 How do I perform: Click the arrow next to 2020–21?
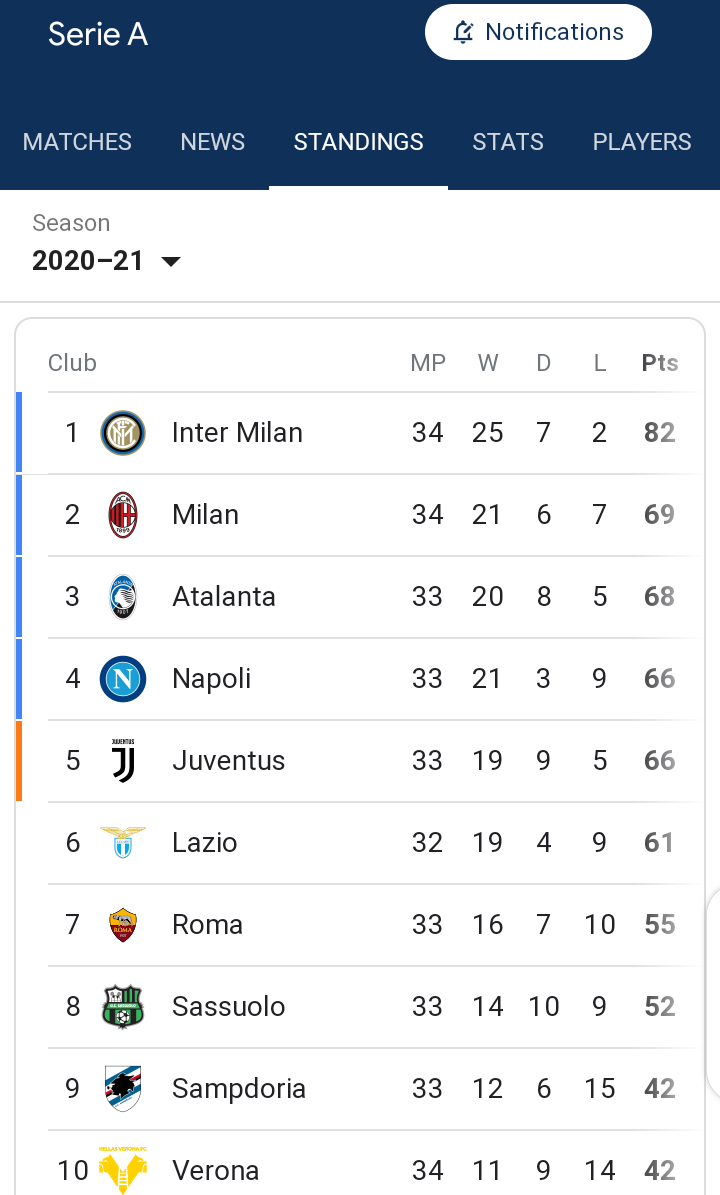[x=171, y=261]
